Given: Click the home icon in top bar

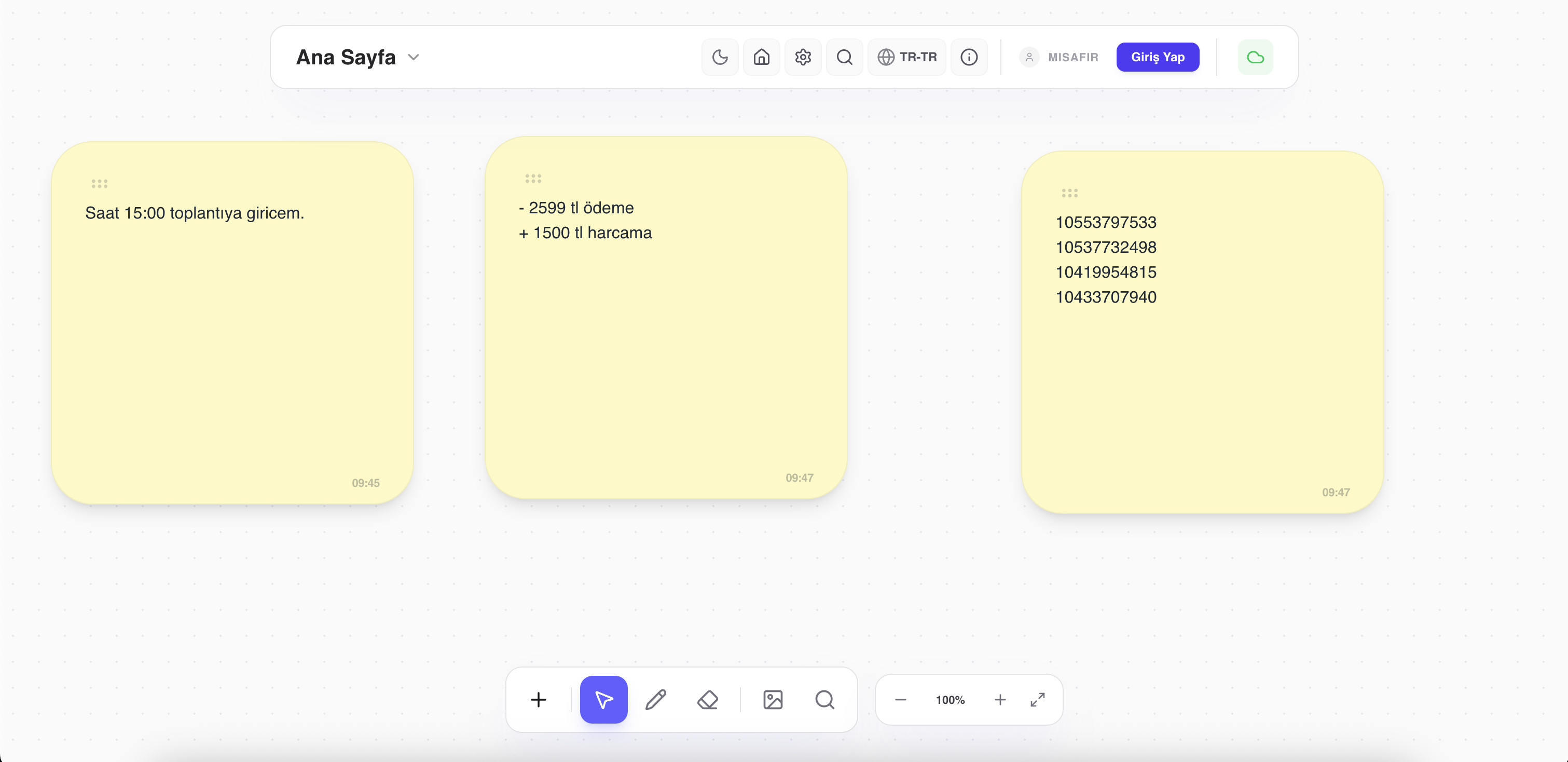Looking at the screenshot, I should click(761, 57).
